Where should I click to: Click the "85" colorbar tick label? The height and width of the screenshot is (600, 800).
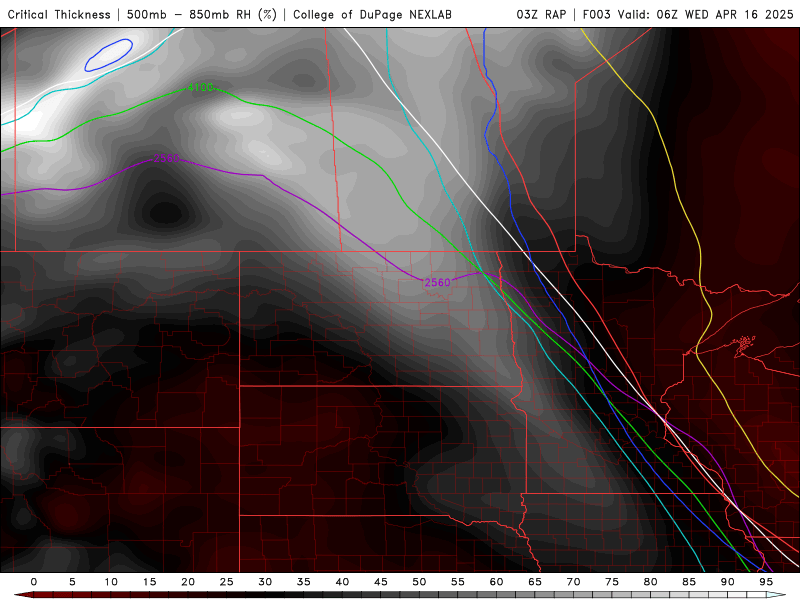pyautogui.click(x=689, y=582)
